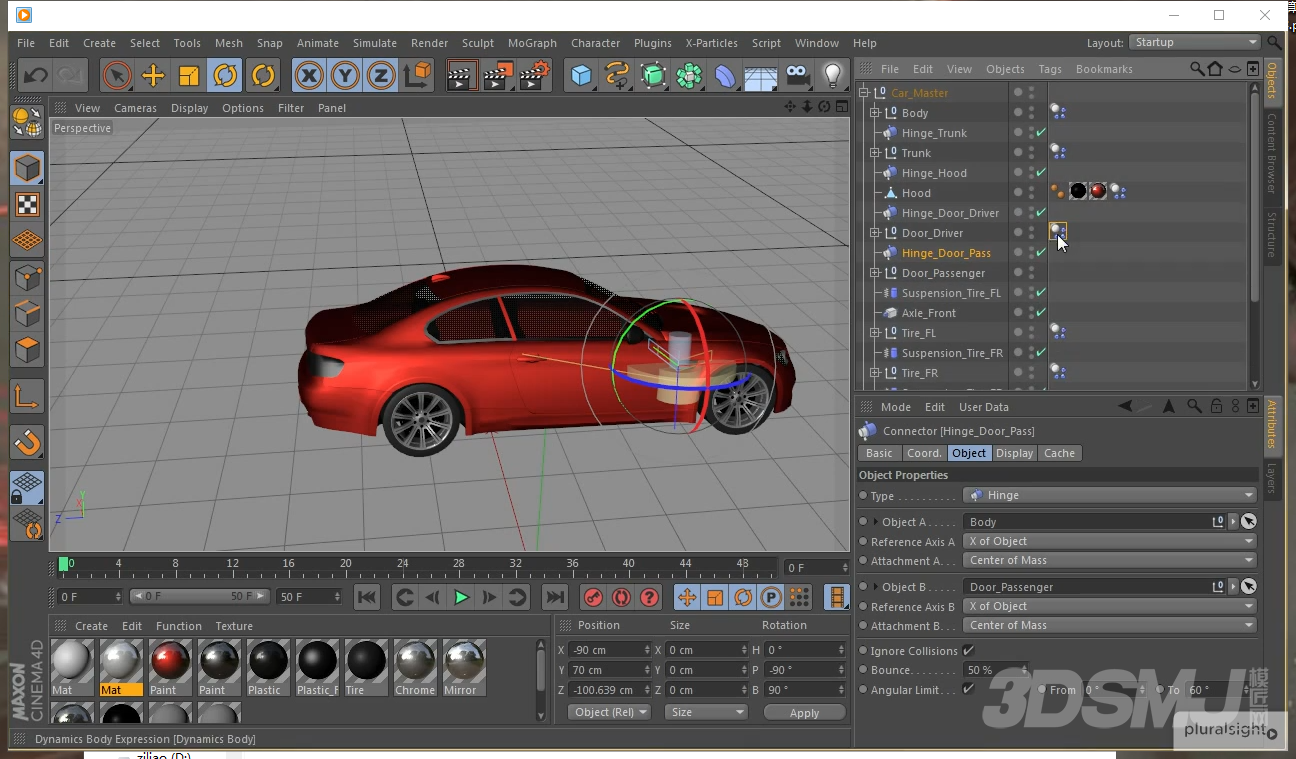
Task: Switch to Model mode cube icon
Action: coord(27,168)
